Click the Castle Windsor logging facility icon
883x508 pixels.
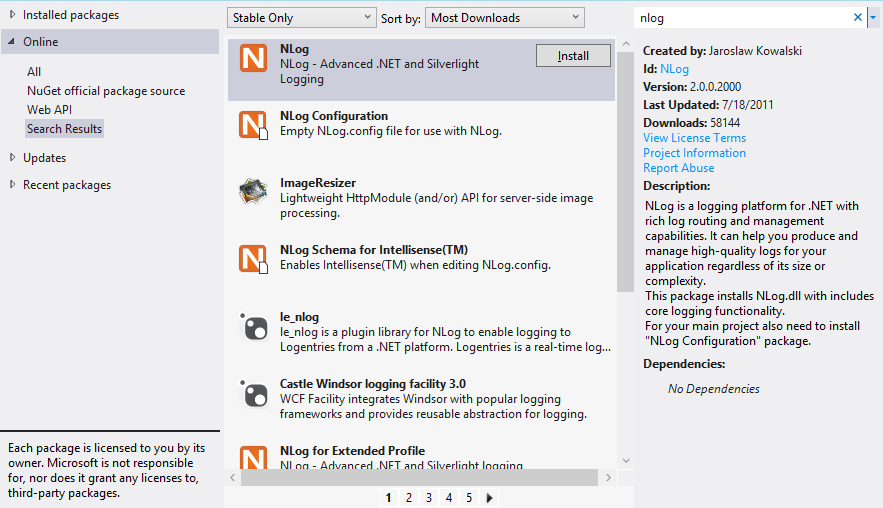tap(253, 393)
